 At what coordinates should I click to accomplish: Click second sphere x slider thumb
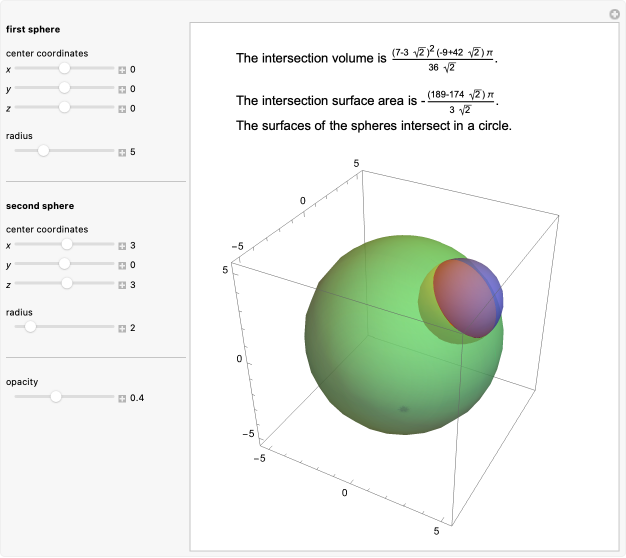pos(67,245)
